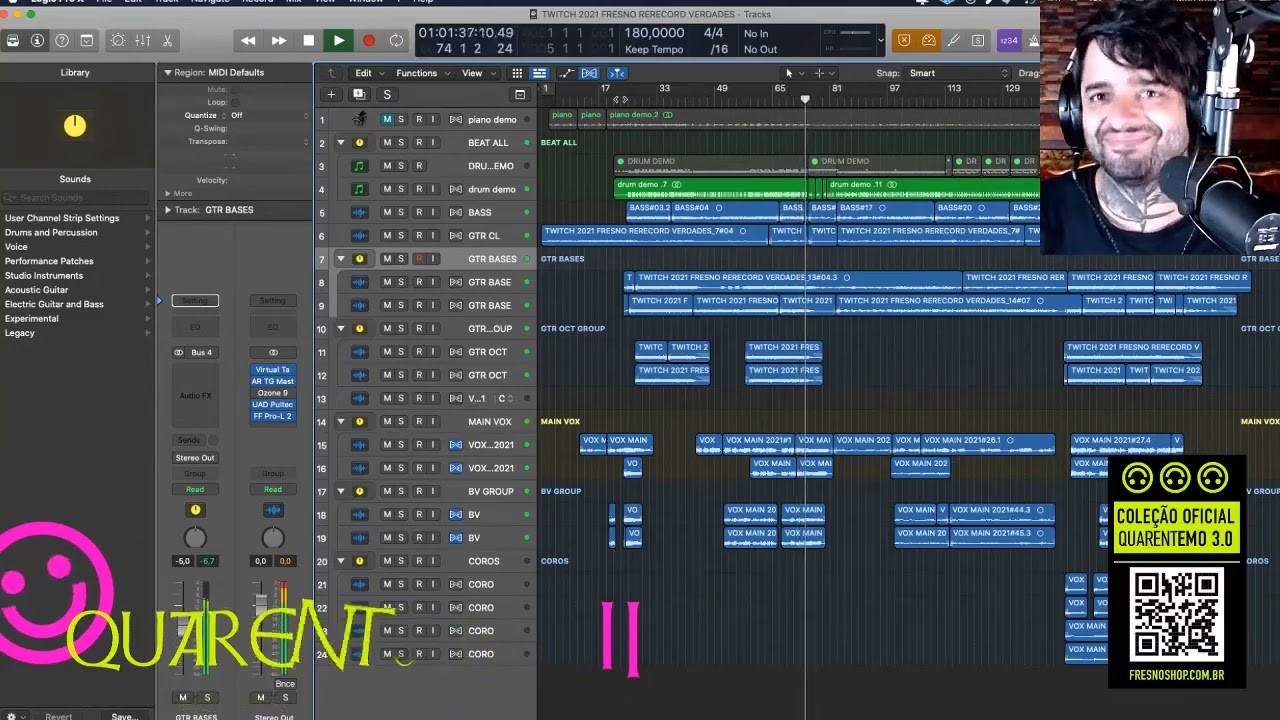Select Studio Instruments in Library
This screenshot has width=1280, height=720.
point(44,276)
